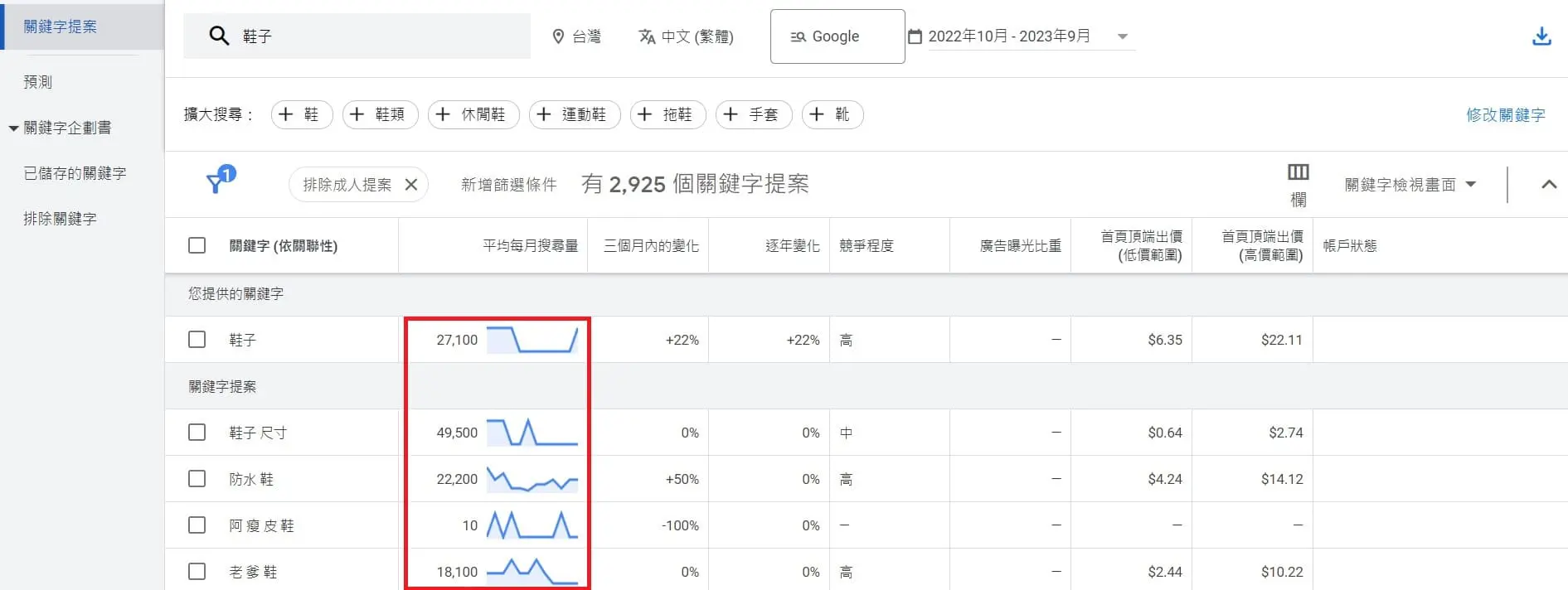The width and height of the screenshot is (1568, 590).
Task: Sort by 平均每月搜尋量 column header
Action: click(531, 246)
